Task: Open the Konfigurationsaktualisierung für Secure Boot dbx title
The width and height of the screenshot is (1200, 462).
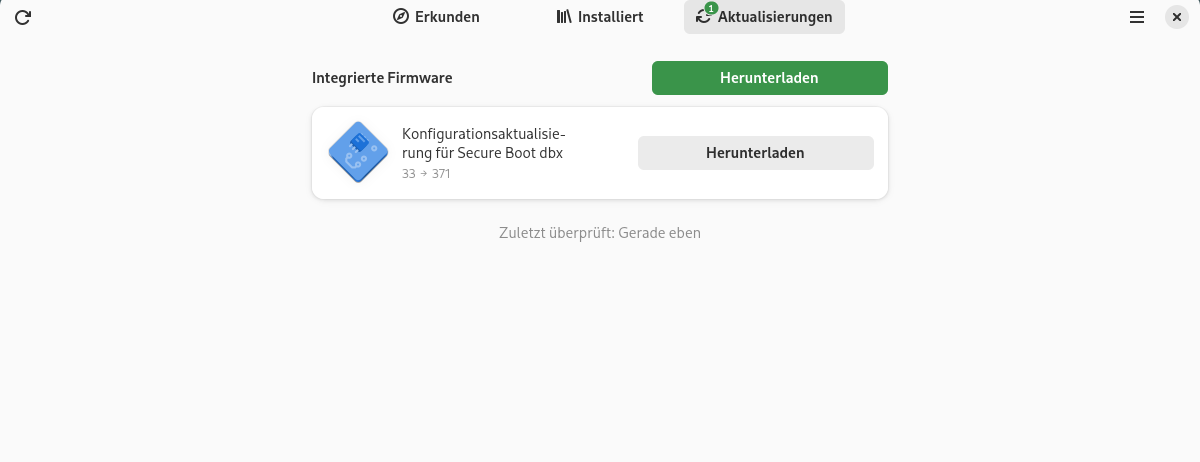Action: pyautogui.click(x=484, y=144)
